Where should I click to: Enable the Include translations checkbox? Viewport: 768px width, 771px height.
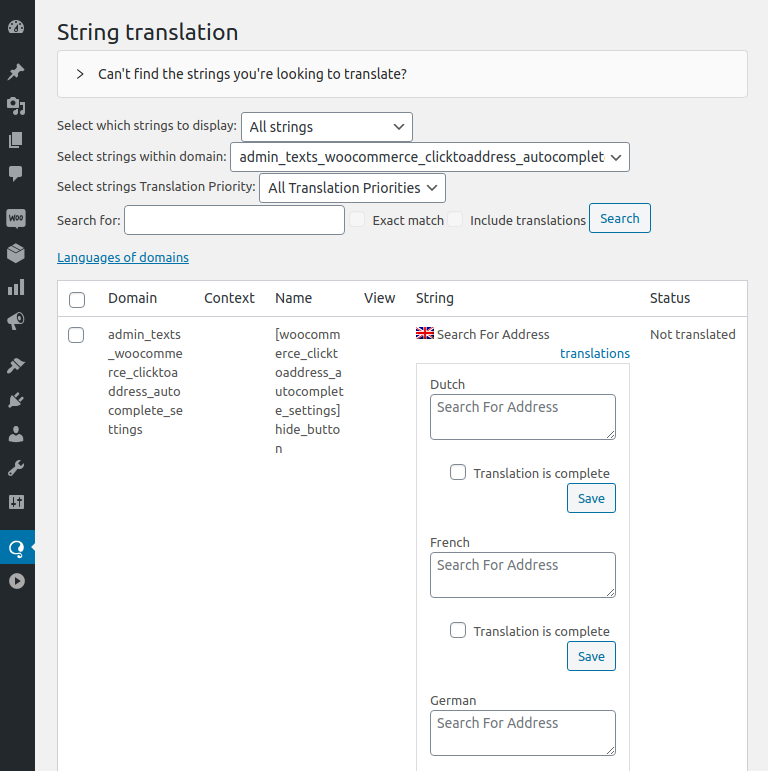(x=455, y=219)
